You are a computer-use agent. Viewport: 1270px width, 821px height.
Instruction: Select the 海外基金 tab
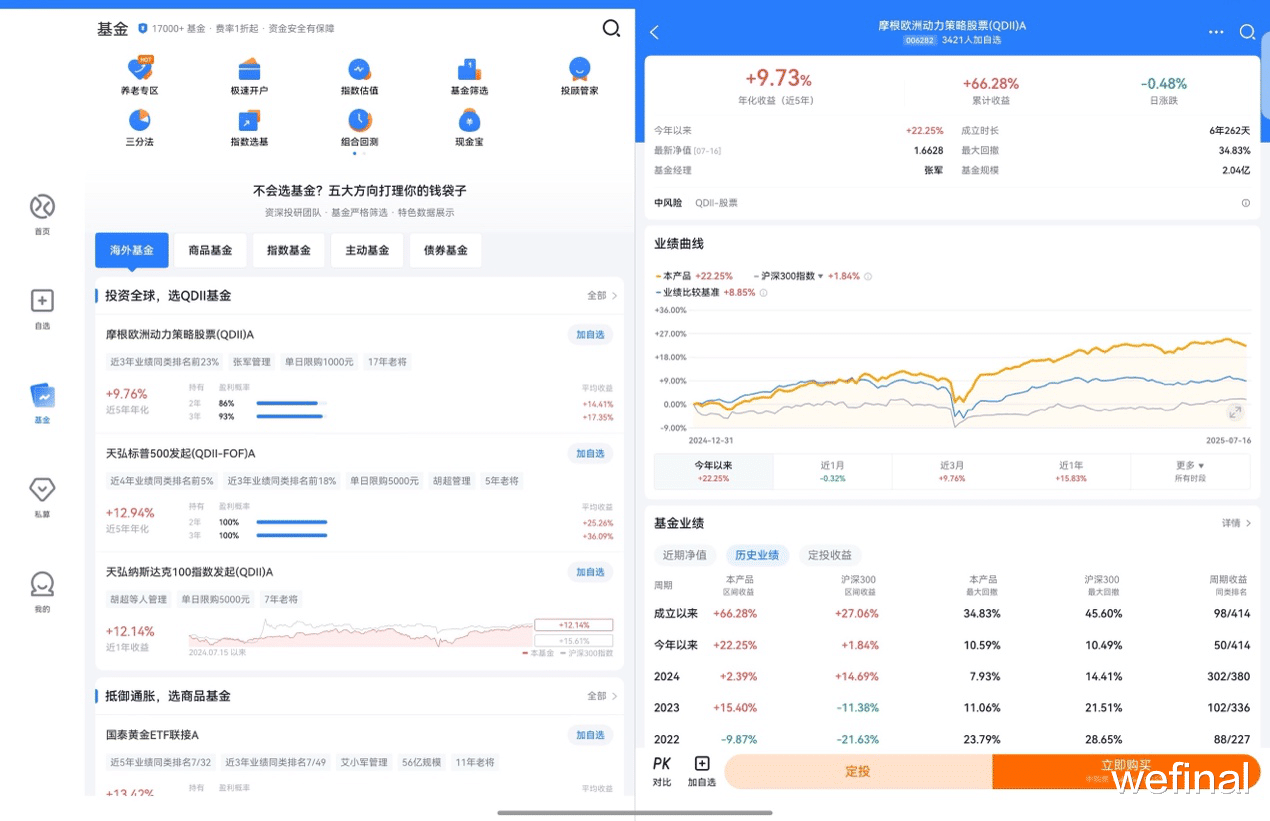pos(132,250)
